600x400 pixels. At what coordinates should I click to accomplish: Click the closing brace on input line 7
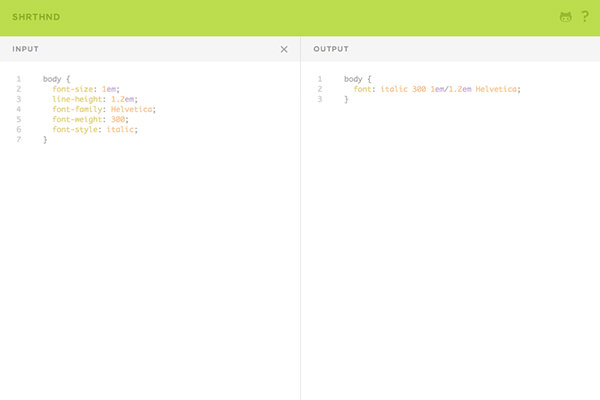coord(45,140)
